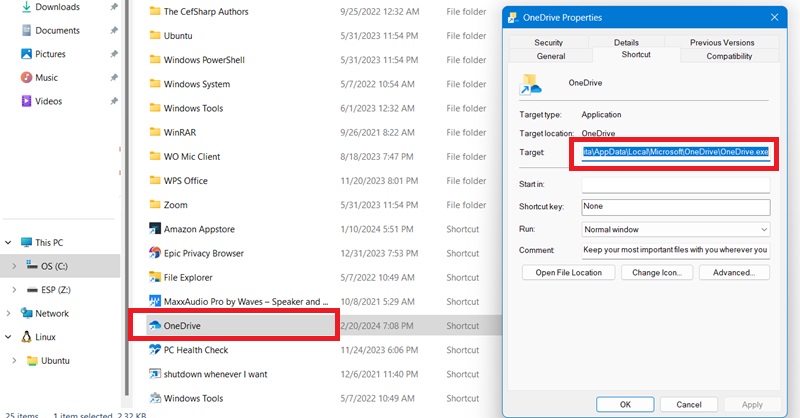Click the WinRAR folder icon
Viewport: 800px width, 418px height.
tap(155, 132)
